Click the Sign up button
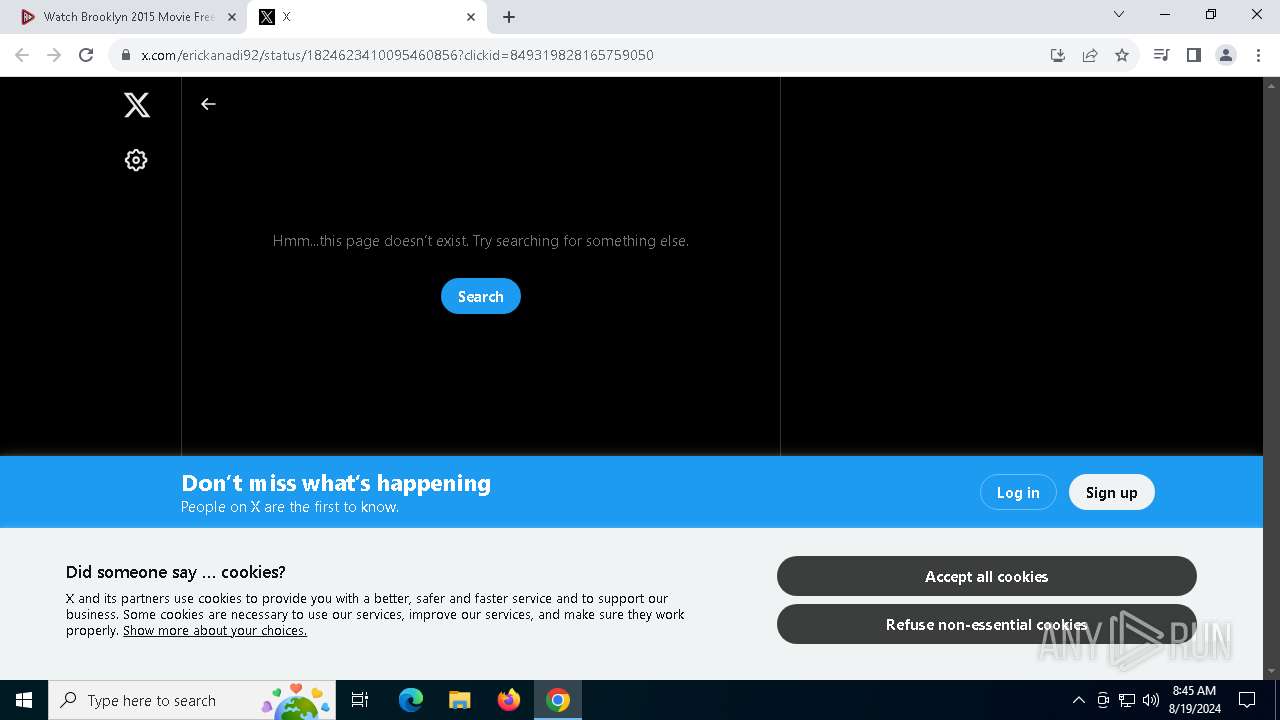This screenshot has height=720, width=1280. 1112,492
